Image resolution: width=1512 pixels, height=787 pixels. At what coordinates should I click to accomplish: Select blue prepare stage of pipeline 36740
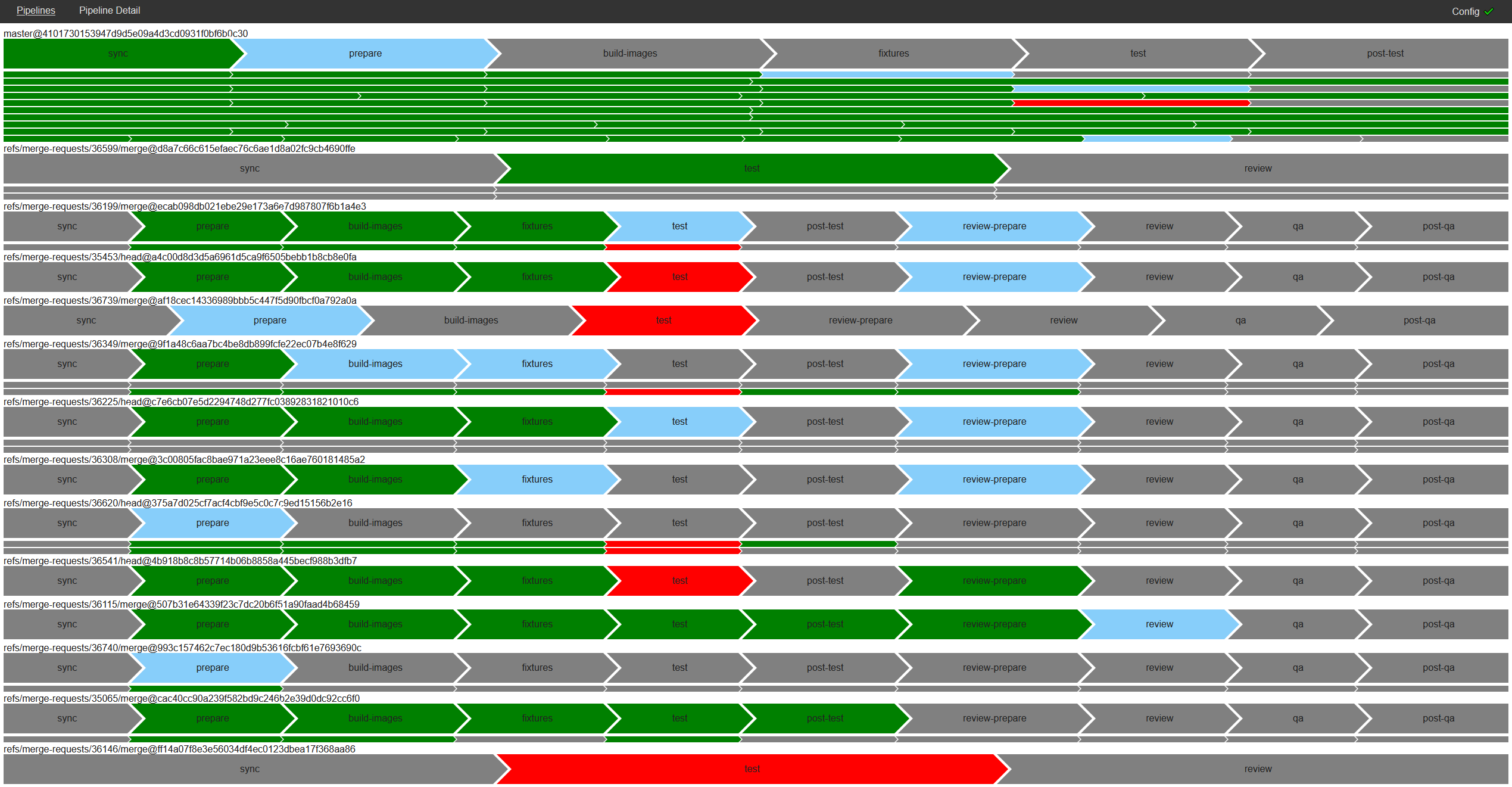coord(213,668)
